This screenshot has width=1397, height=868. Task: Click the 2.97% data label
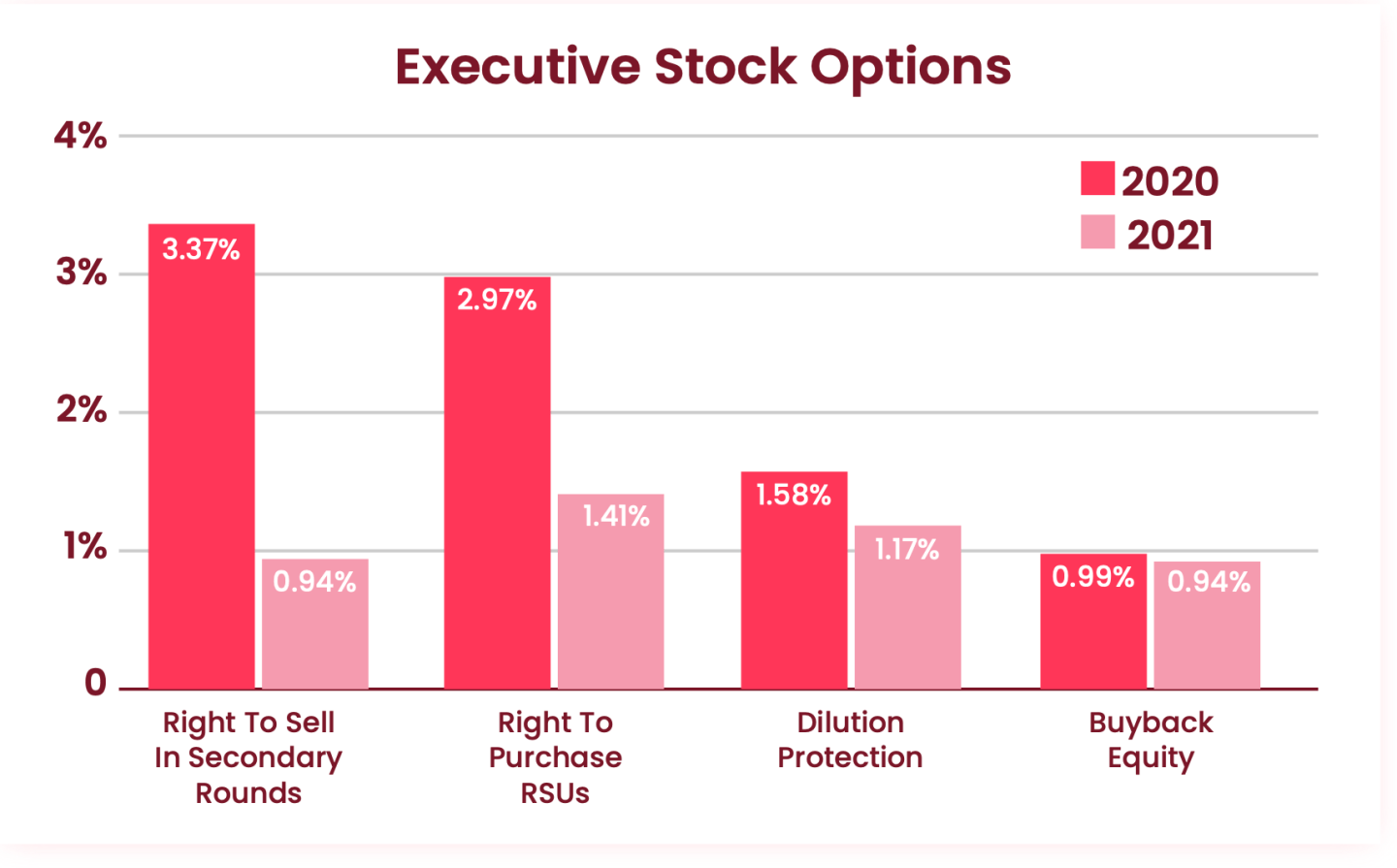(497, 300)
